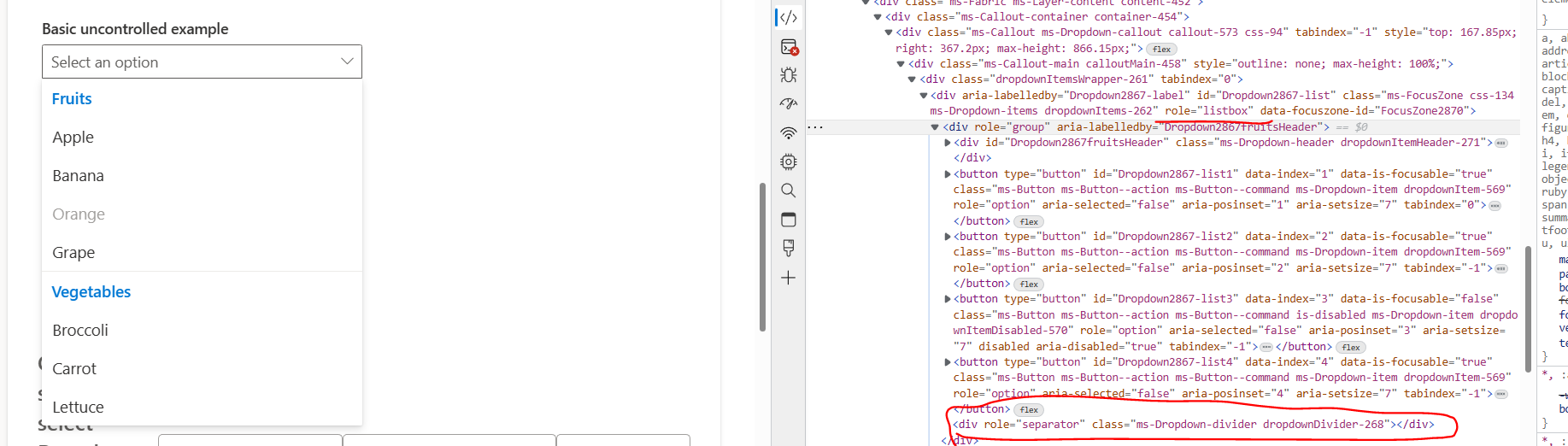Choose Carrot from the dropdown list
Image resolution: width=1568 pixels, height=446 pixels.
point(203,368)
